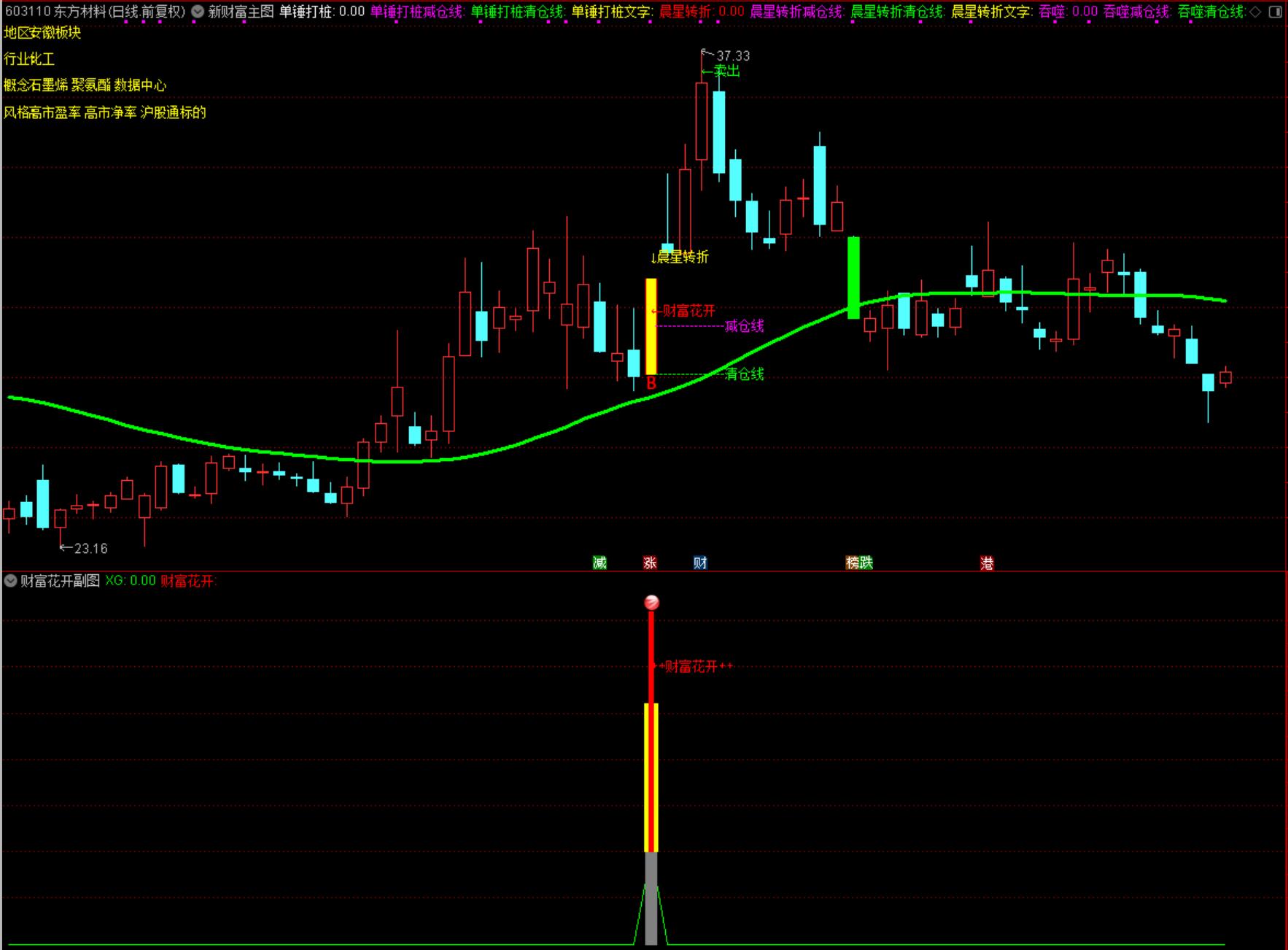
Task: Click the 吞噬: 0.00 indicator value
Action: tap(1068, 12)
